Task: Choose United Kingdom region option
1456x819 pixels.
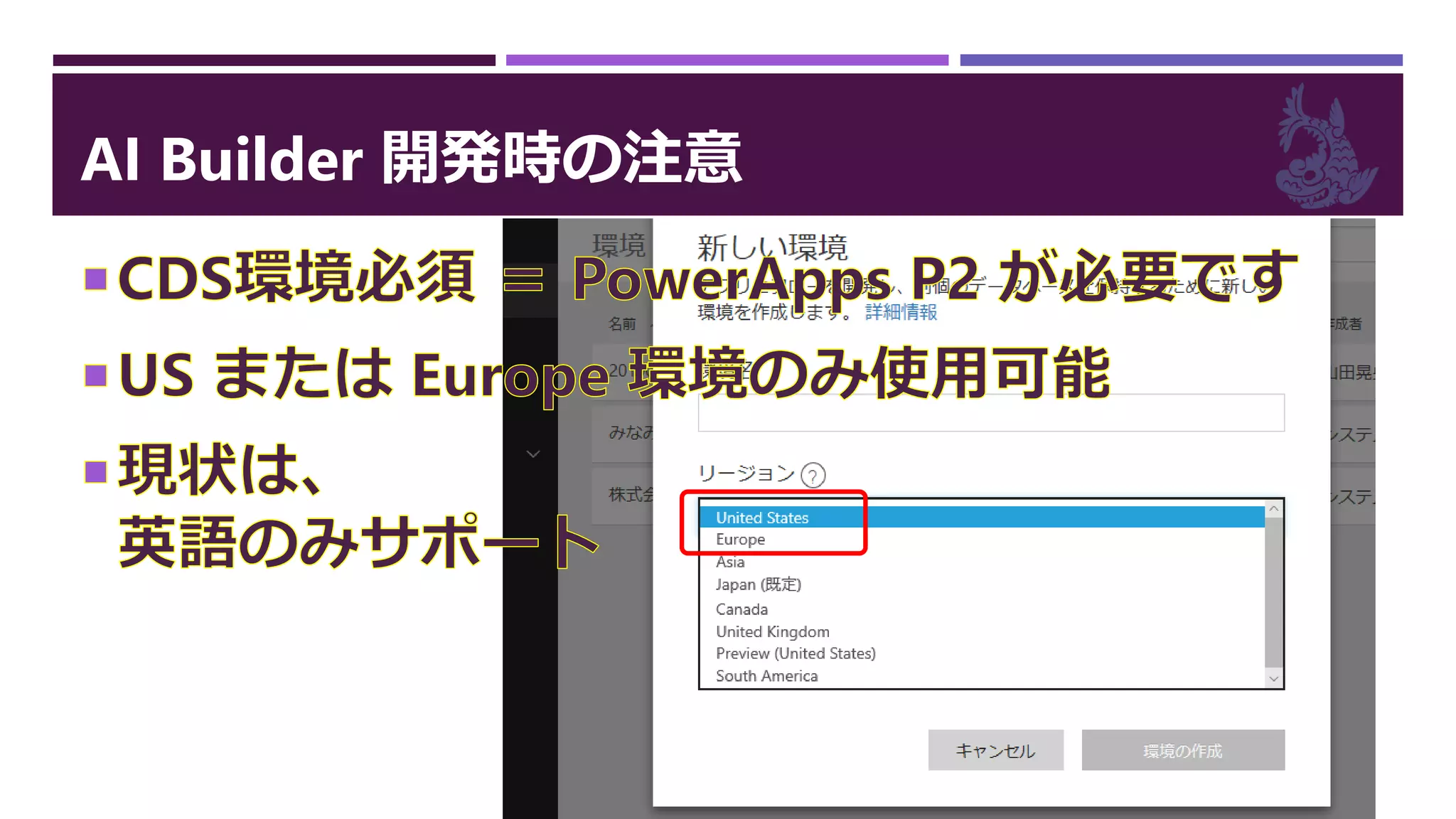Action: tap(982, 631)
